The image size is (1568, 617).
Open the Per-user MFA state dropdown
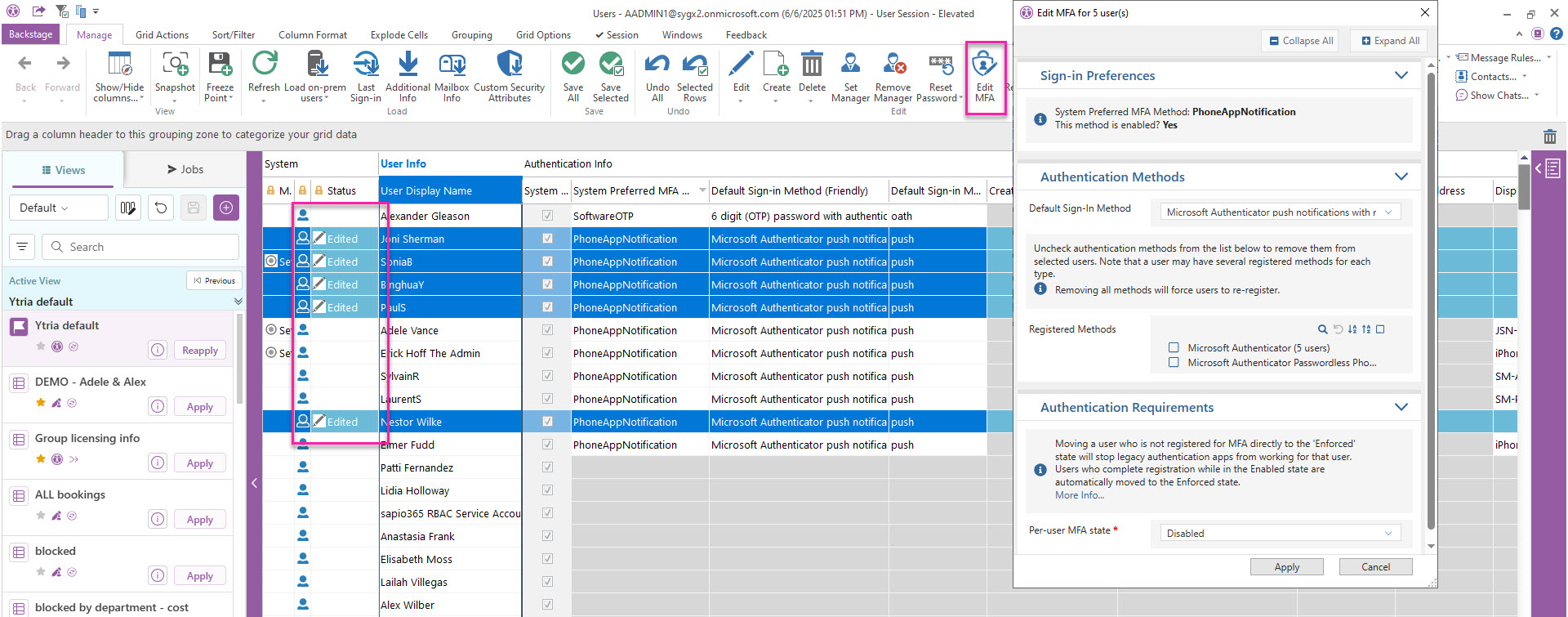point(1280,533)
